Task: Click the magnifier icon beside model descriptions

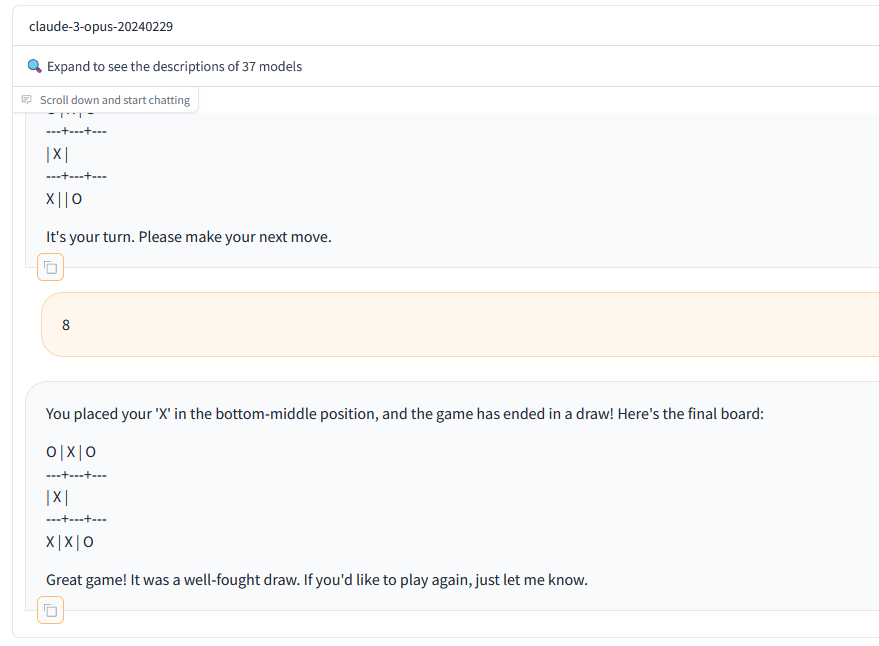Action: [34, 66]
